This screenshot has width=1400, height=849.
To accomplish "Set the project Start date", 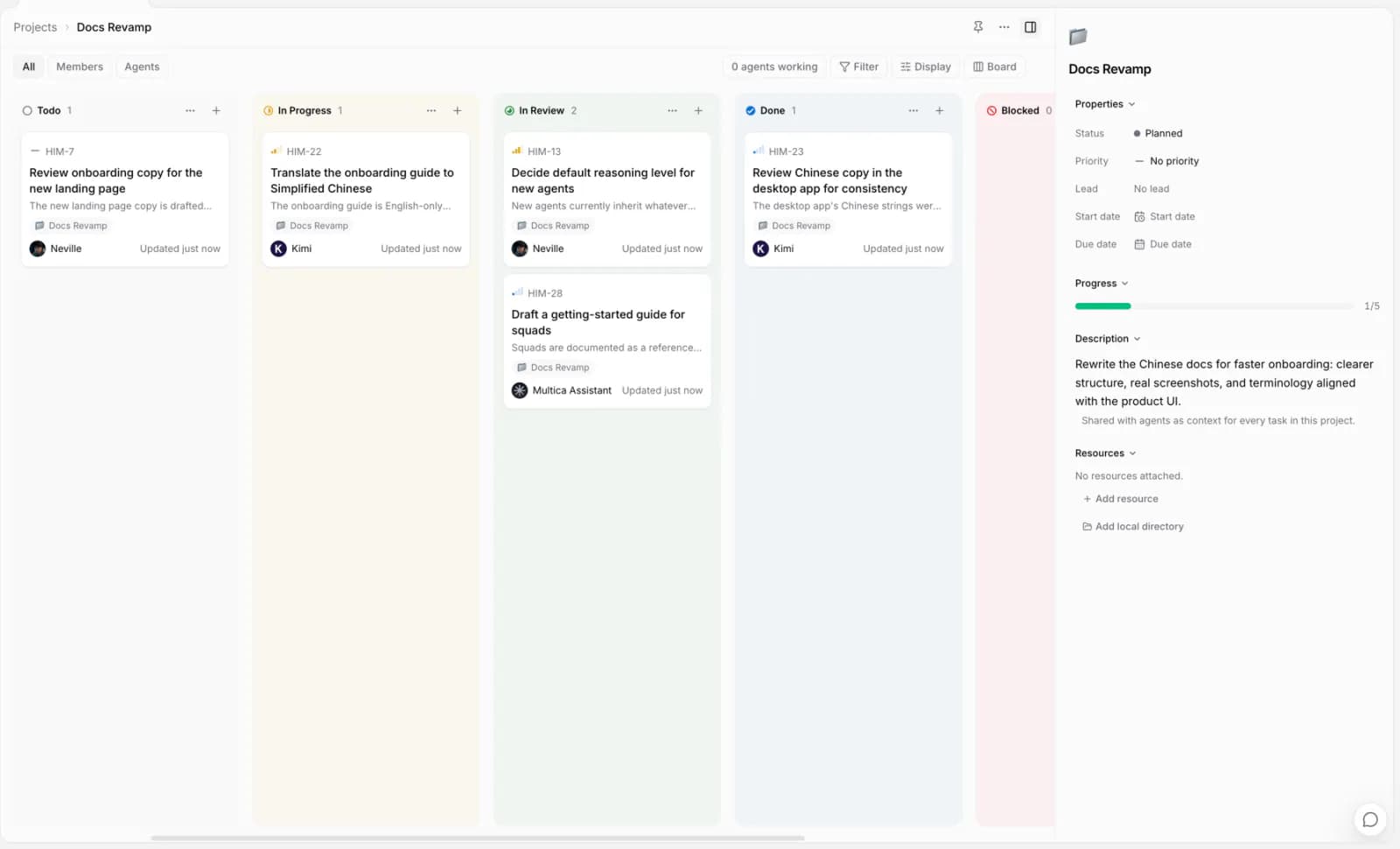I will click(1165, 217).
